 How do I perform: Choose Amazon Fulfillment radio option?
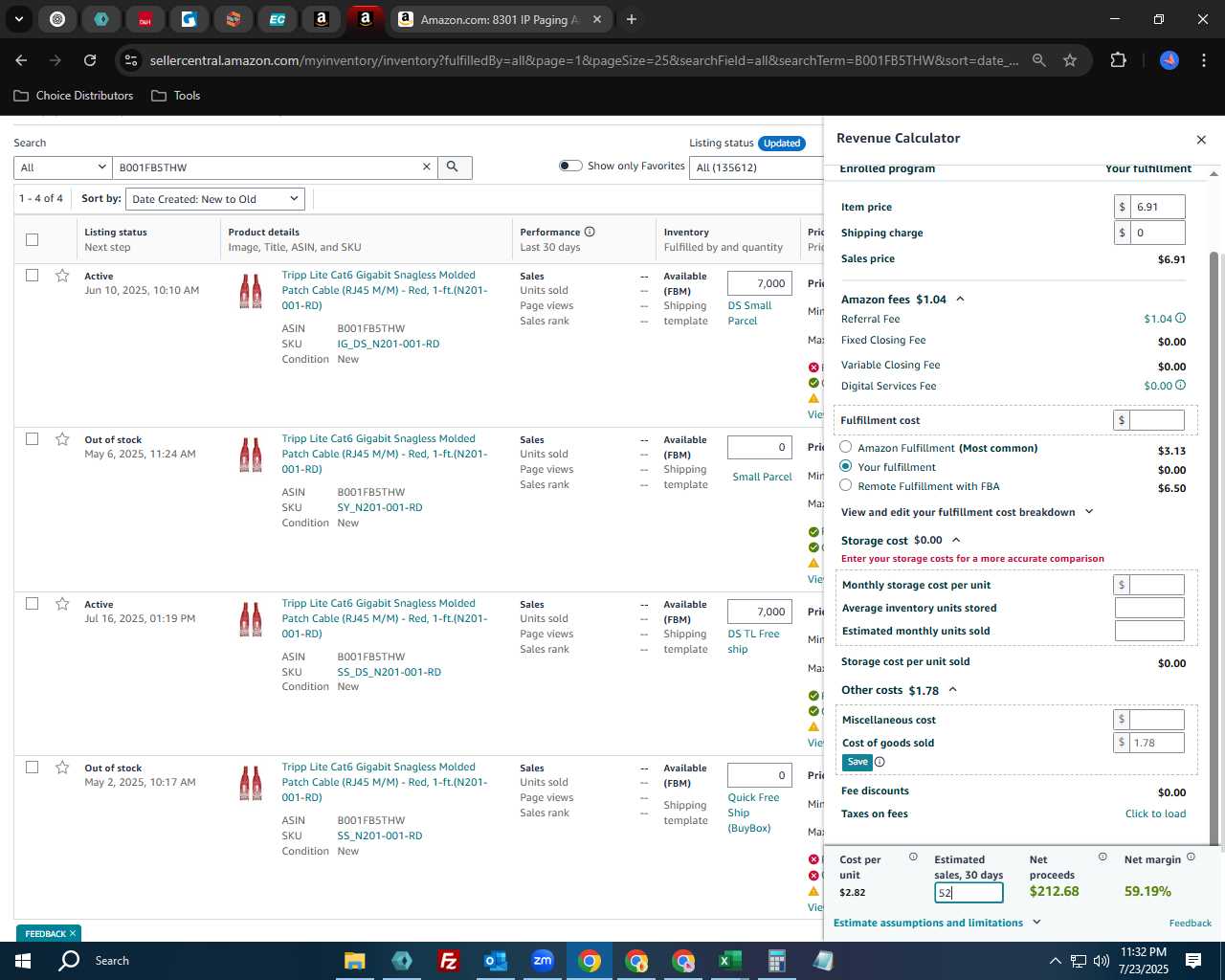coord(846,447)
